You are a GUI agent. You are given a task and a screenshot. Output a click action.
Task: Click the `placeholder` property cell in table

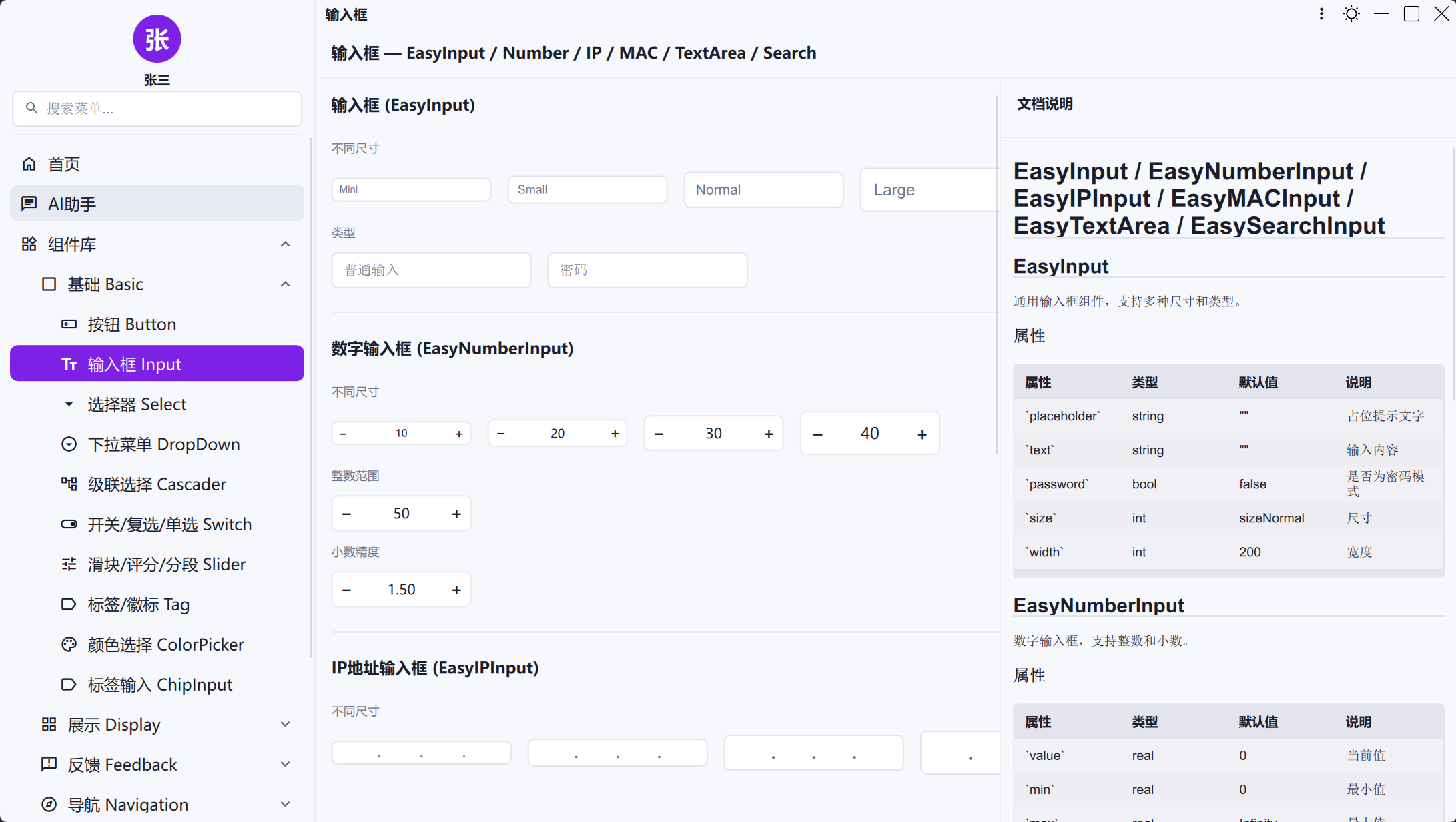point(1062,416)
